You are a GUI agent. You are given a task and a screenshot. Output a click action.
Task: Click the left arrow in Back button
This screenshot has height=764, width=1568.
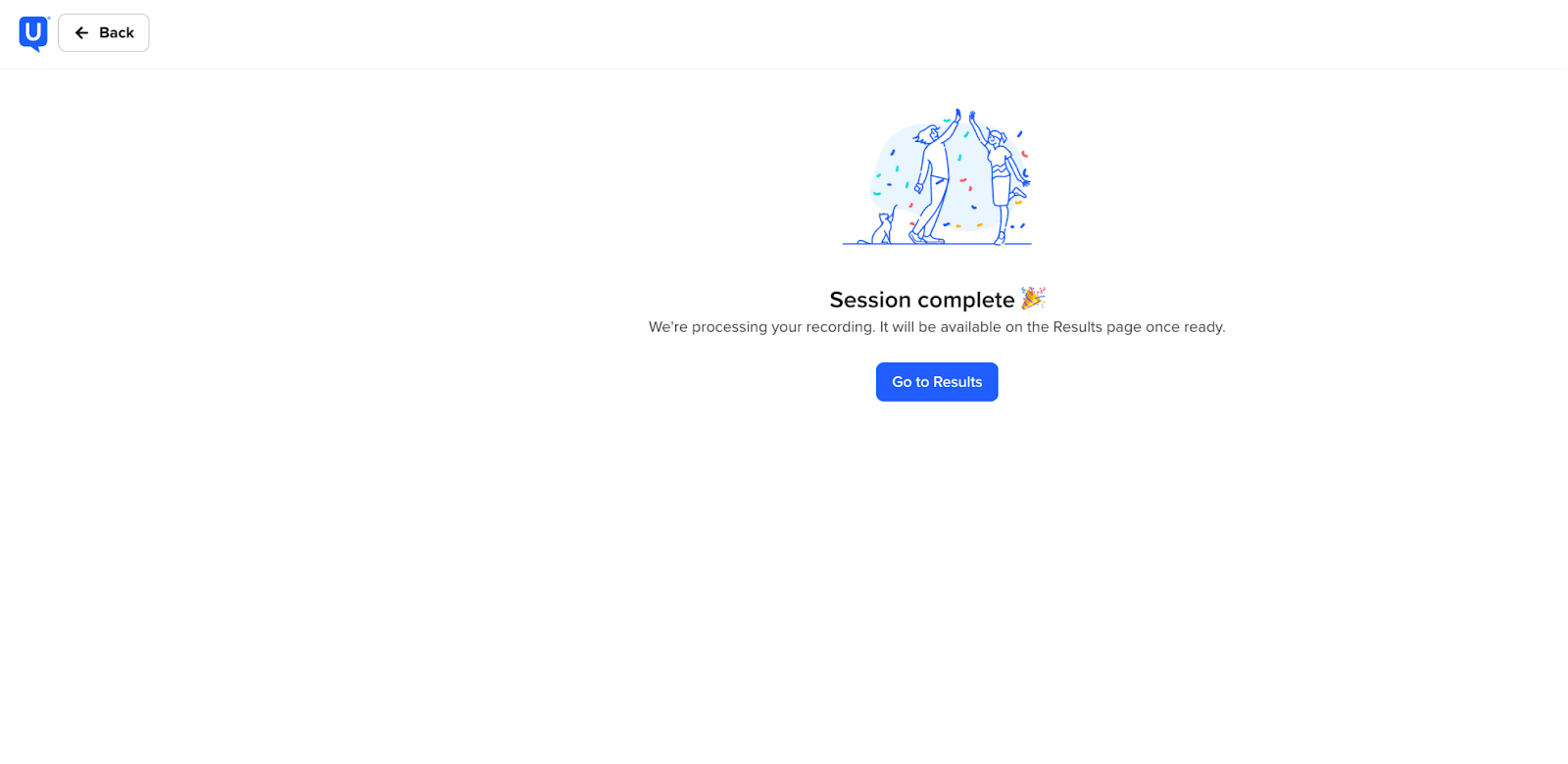82,33
